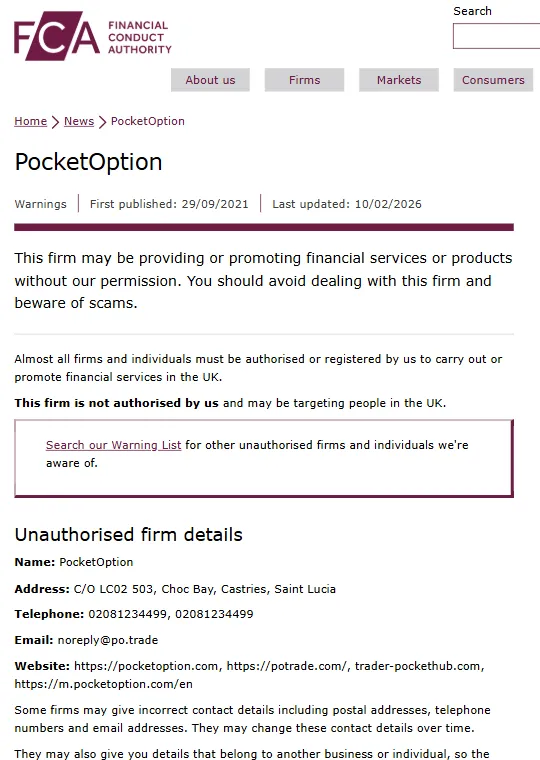Click the Warnings category label
The height and width of the screenshot is (760, 540).
click(41, 204)
